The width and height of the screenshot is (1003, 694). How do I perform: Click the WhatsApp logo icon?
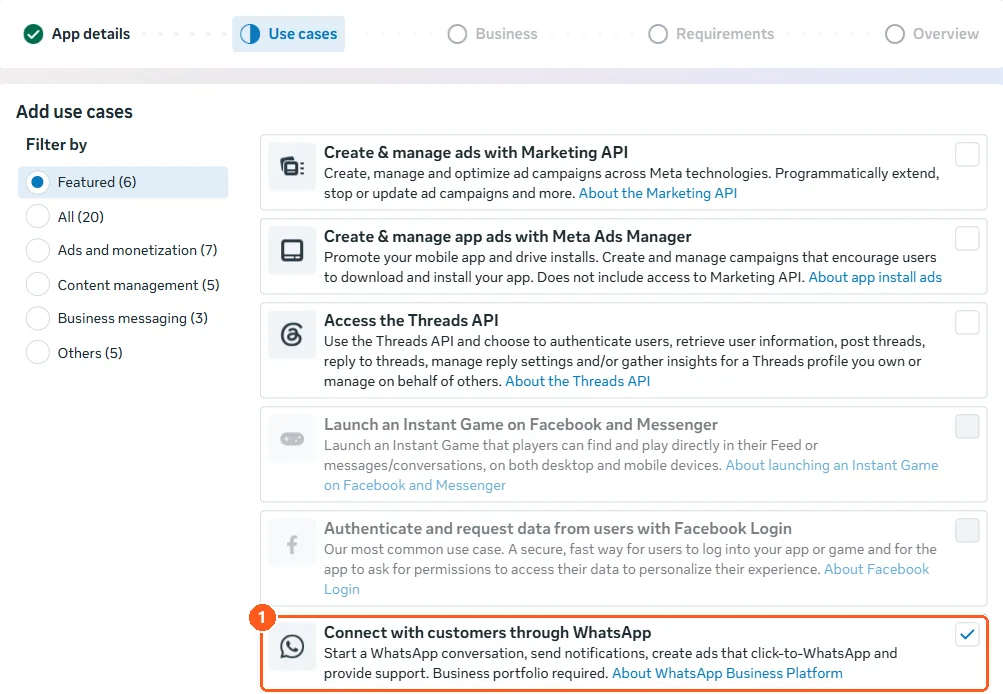point(292,647)
